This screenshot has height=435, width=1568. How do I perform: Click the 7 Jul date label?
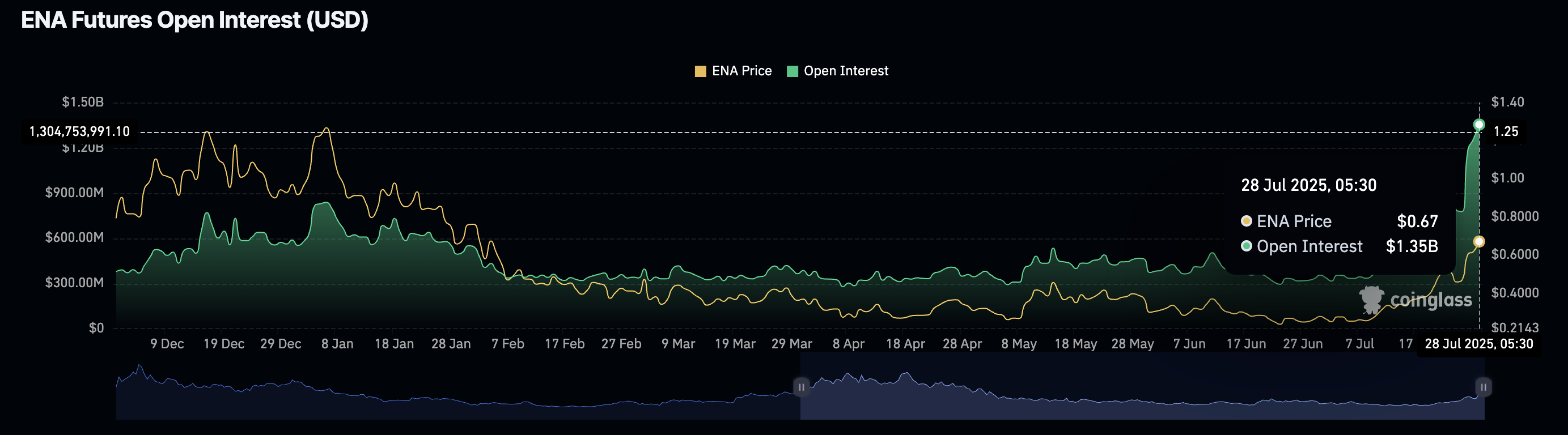point(1360,344)
